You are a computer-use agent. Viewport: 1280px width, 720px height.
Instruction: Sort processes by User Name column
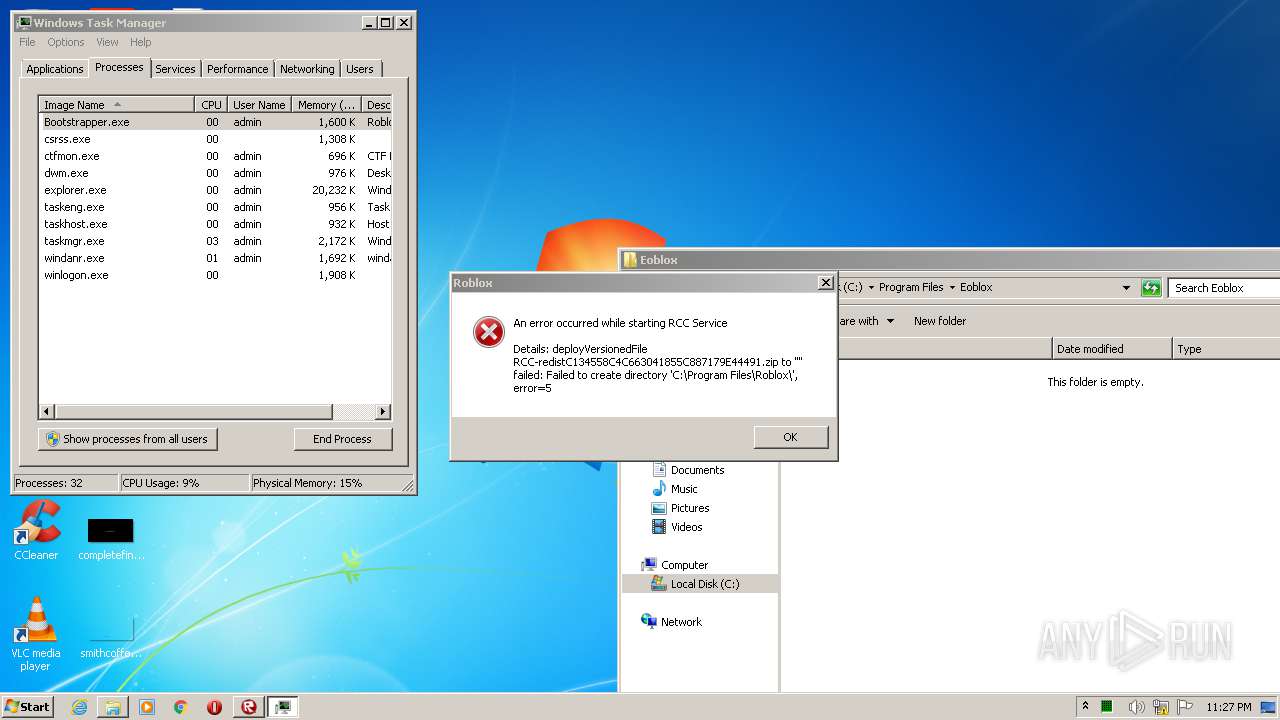pyautogui.click(x=259, y=105)
